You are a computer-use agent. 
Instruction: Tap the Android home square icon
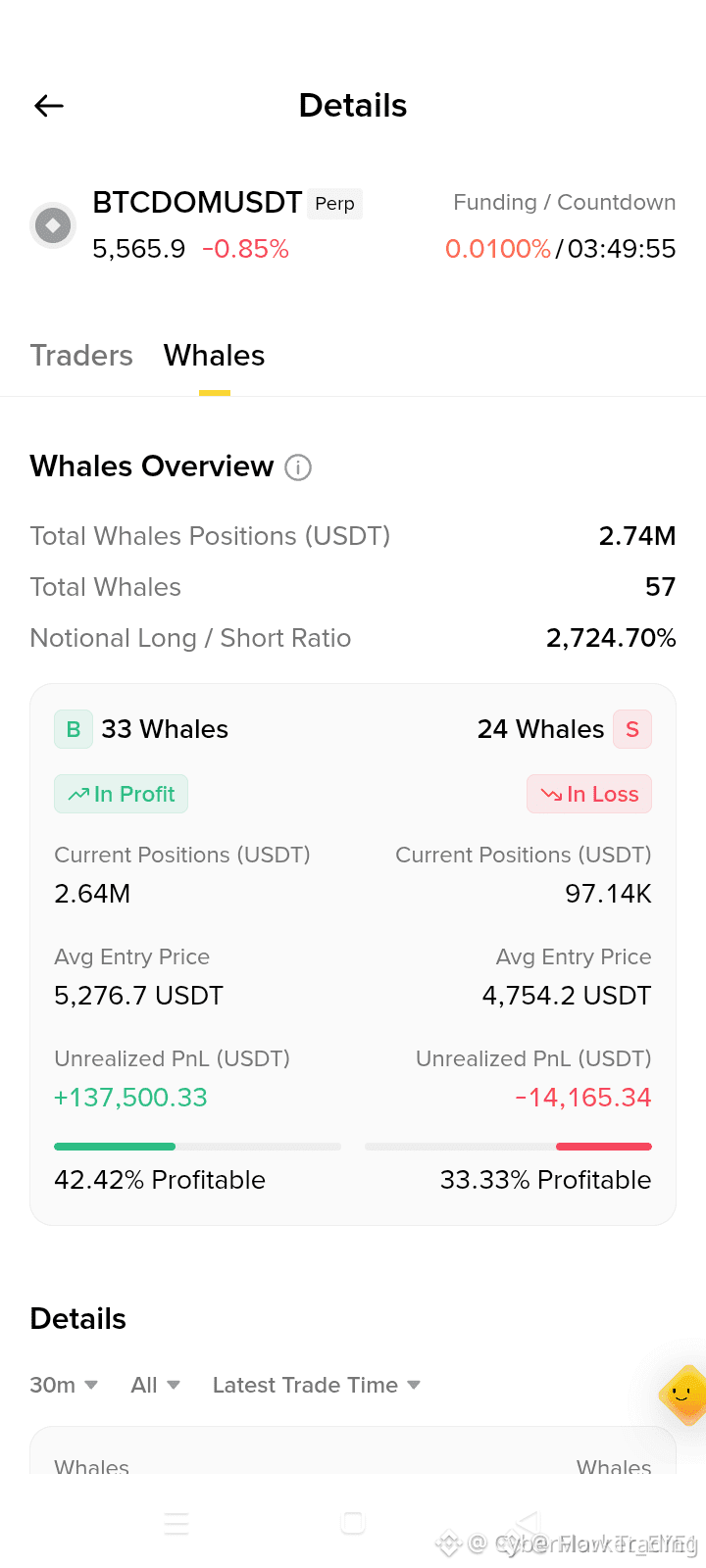(353, 1523)
